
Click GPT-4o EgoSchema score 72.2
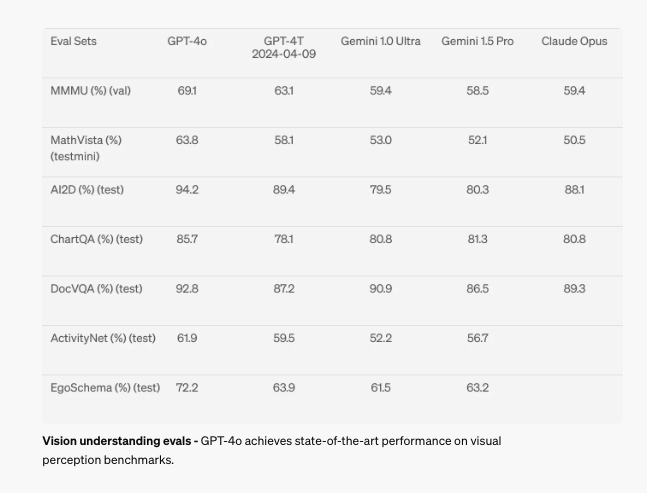point(187,388)
